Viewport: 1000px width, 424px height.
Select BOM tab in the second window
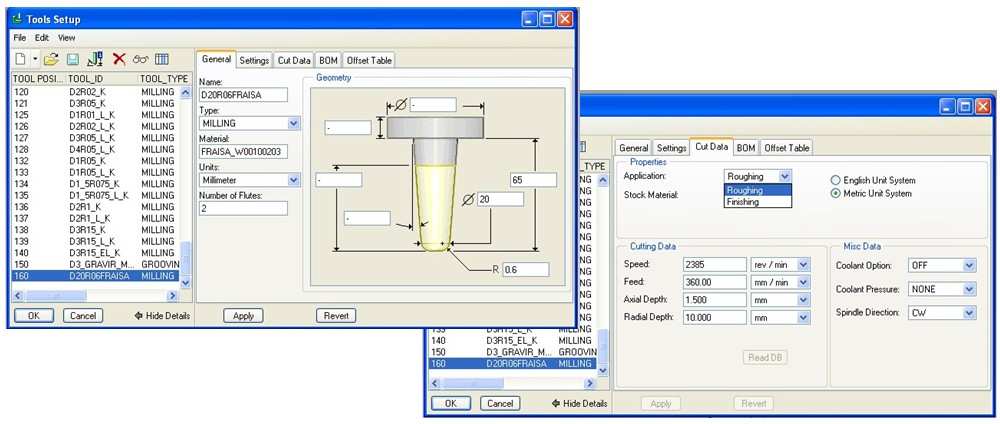point(746,147)
